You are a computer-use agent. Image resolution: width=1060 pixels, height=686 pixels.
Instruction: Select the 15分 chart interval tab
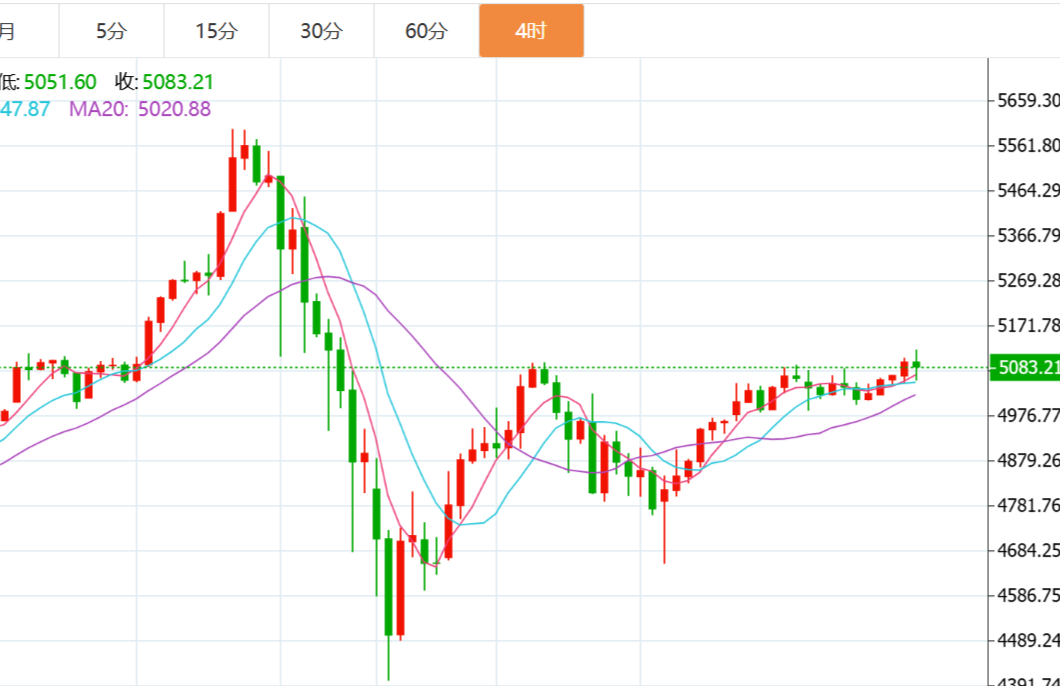pos(216,31)
